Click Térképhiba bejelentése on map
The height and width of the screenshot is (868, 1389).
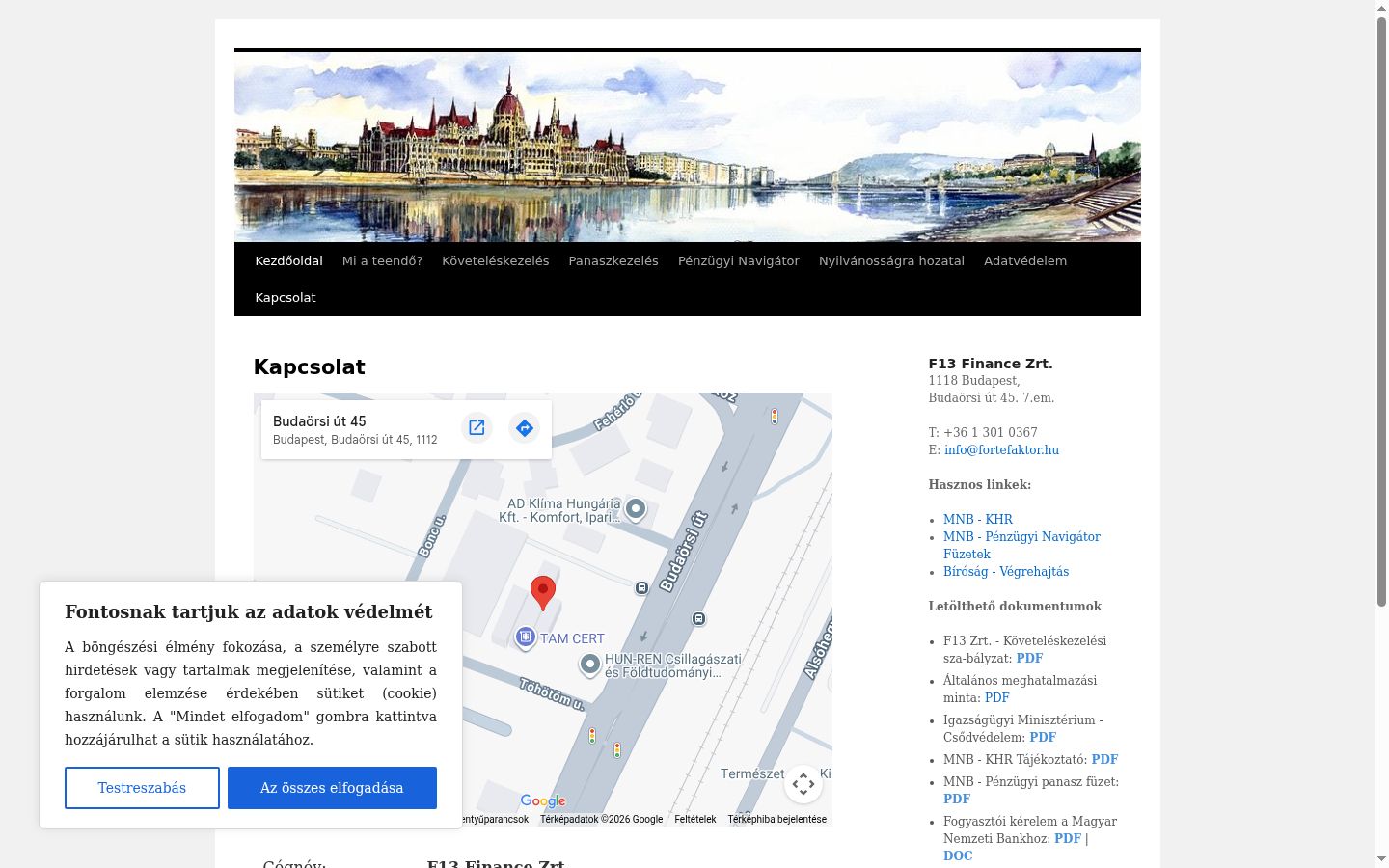tap(777, 819)
